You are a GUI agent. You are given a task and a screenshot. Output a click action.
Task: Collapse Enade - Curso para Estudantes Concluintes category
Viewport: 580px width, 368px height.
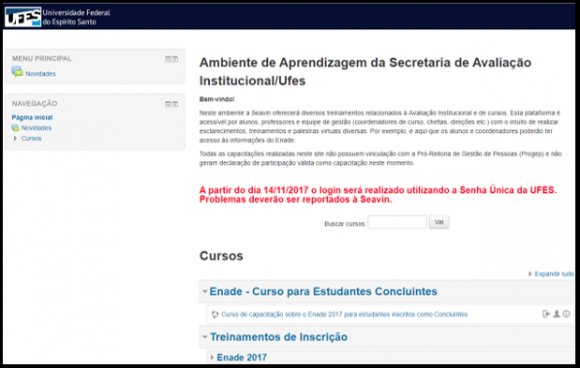205,291
